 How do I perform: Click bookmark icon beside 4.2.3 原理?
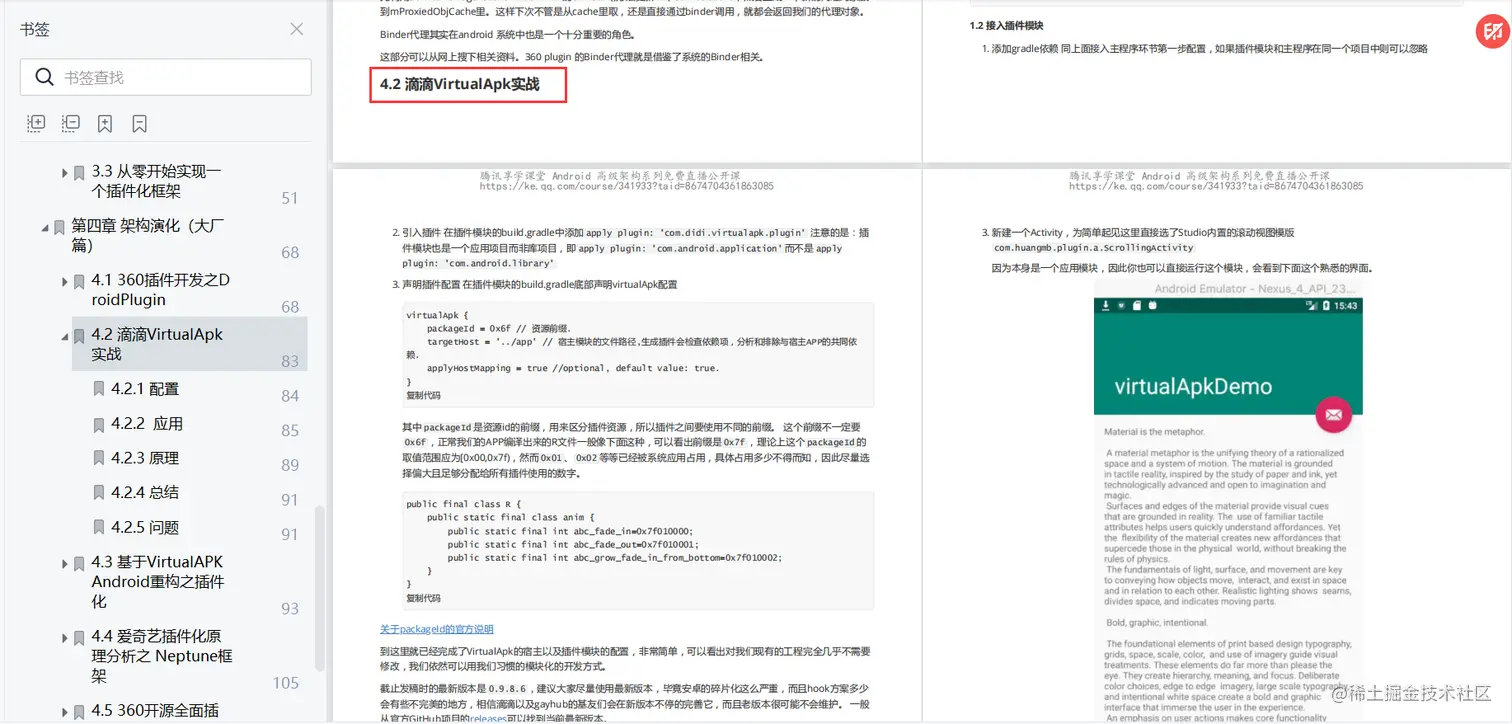[x=99, y=458]
